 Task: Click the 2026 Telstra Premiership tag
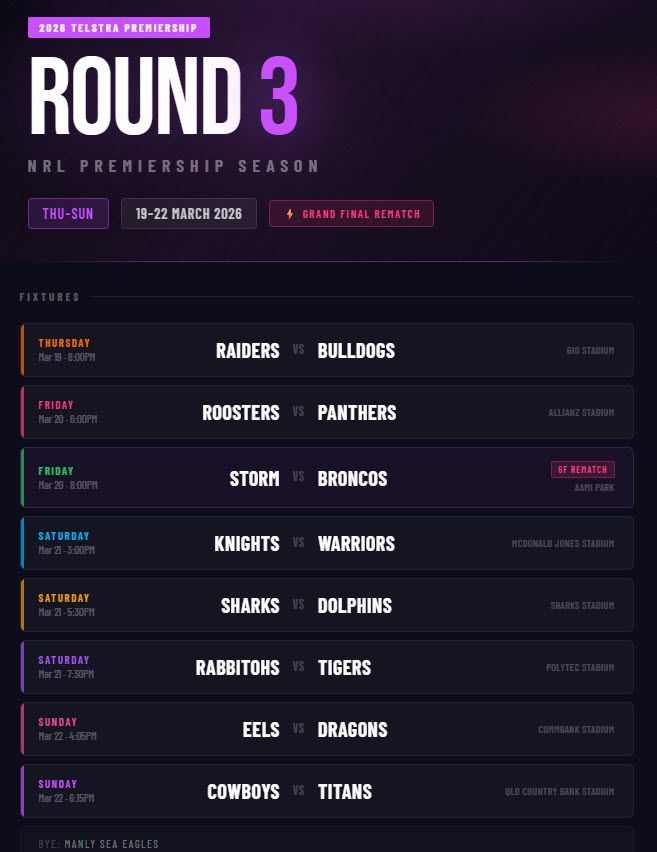click(119, 28)
